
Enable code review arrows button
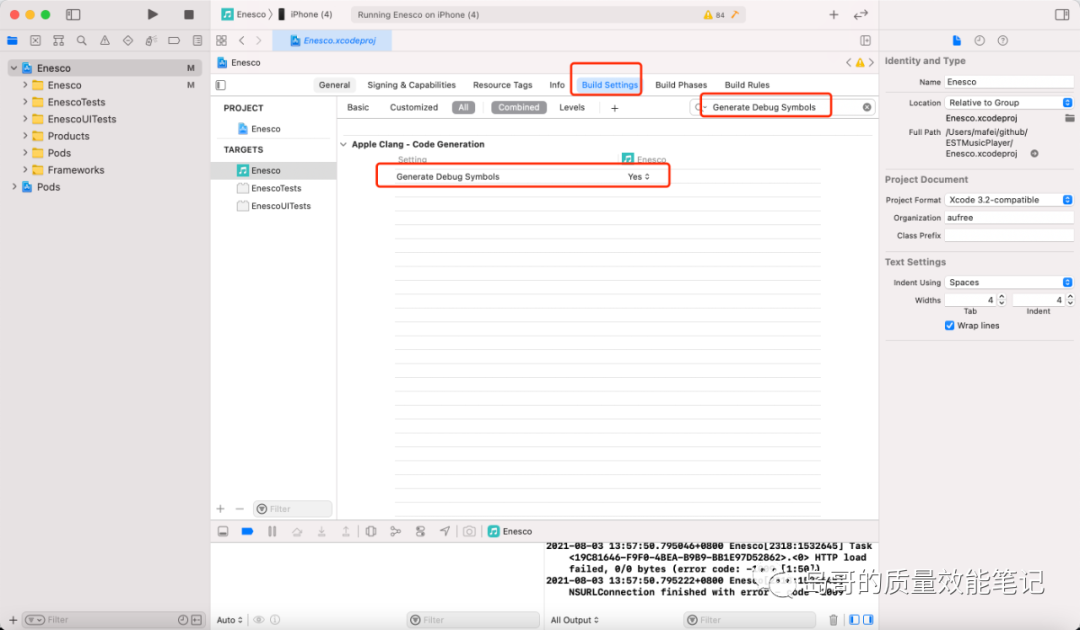tap(861, 14)
